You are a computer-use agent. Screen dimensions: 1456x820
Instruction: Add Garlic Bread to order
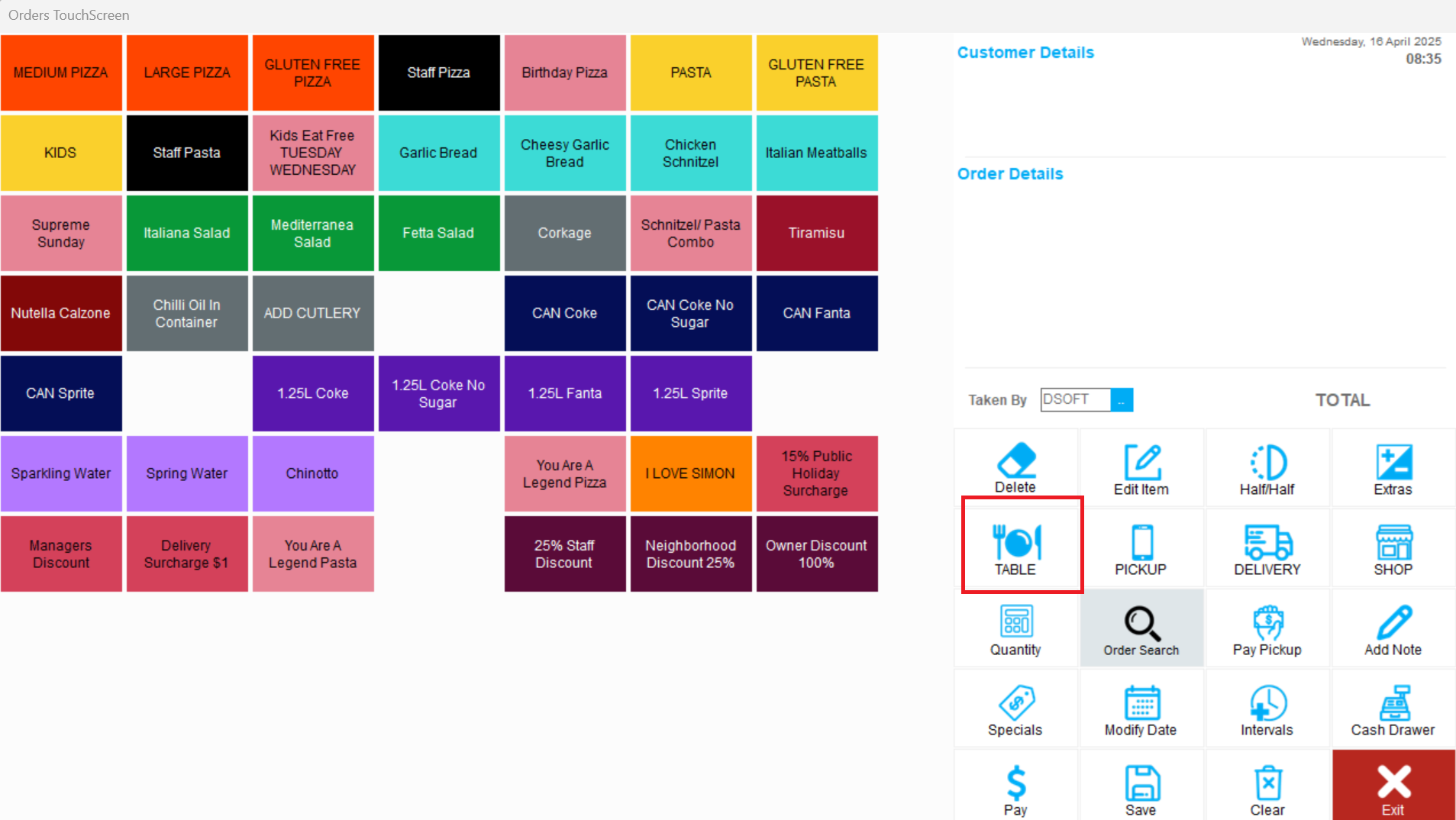(438, 153)
